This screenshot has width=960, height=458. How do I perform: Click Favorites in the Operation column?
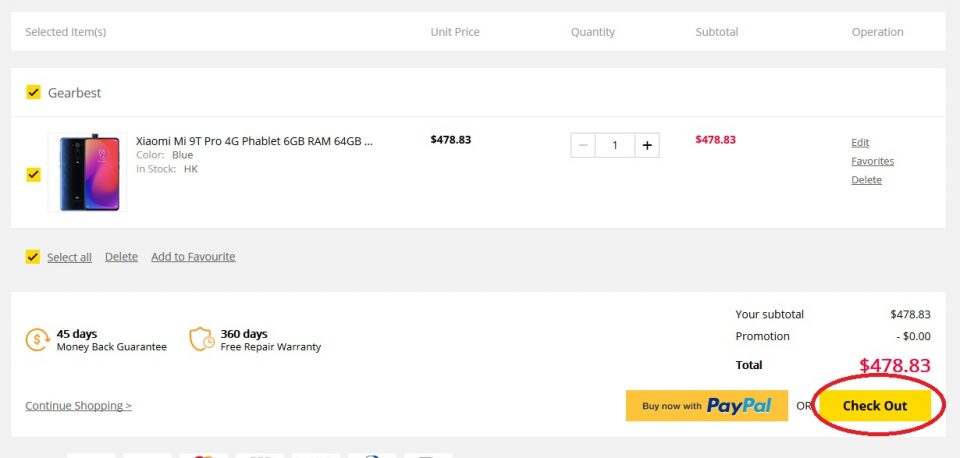click(872, 161)
